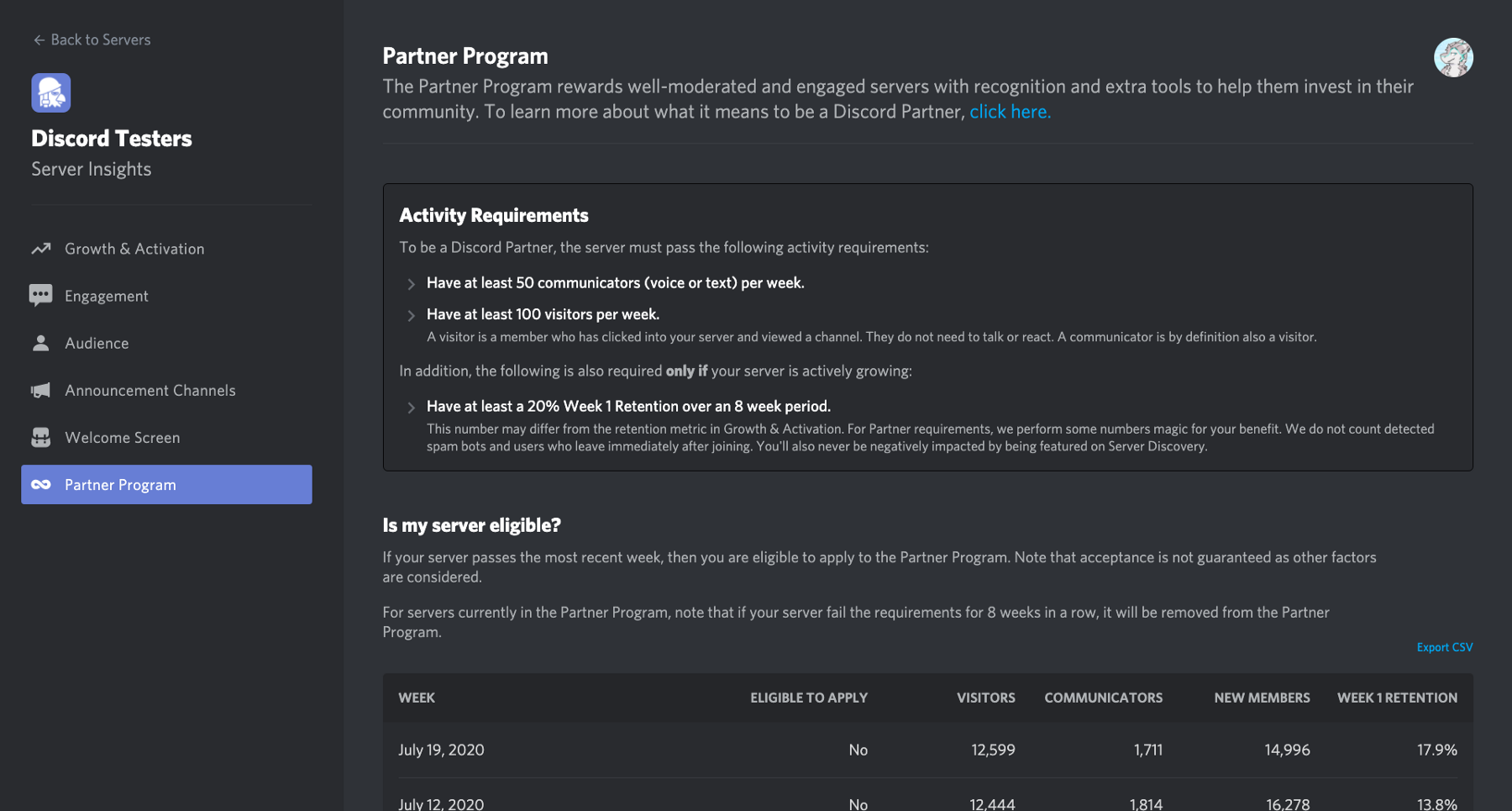Click the Growth & Activation chart icon
The height and width of the screenshot is (811, 1512).
coord(41,249)
